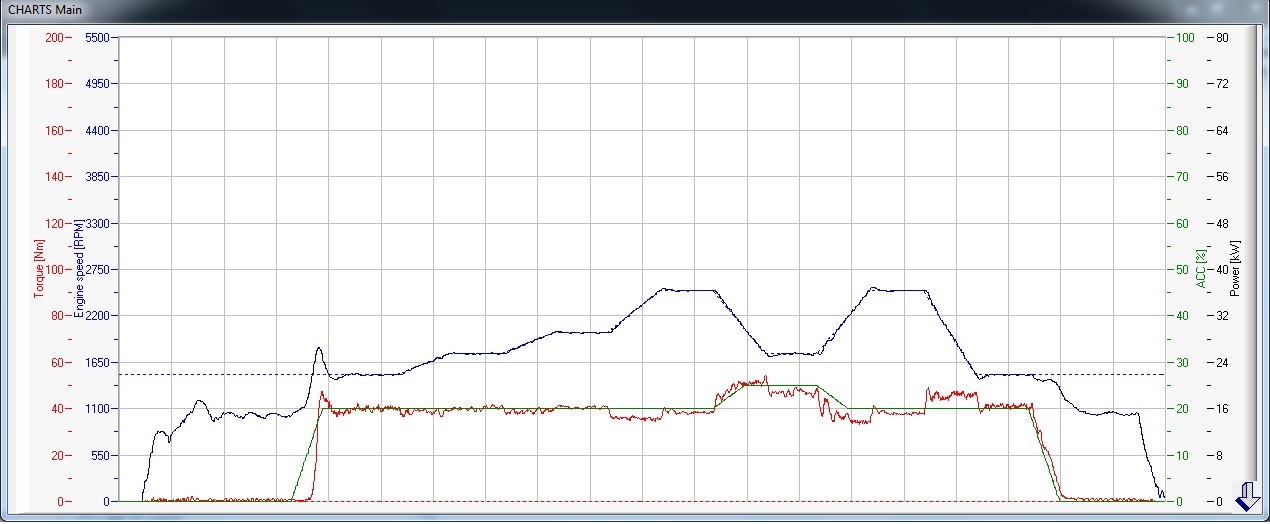Screen dimensions: 1270x524
Task: Select the Engine speed [RPM] axis label
Action: pyautogui.click(x=78, y=269)
